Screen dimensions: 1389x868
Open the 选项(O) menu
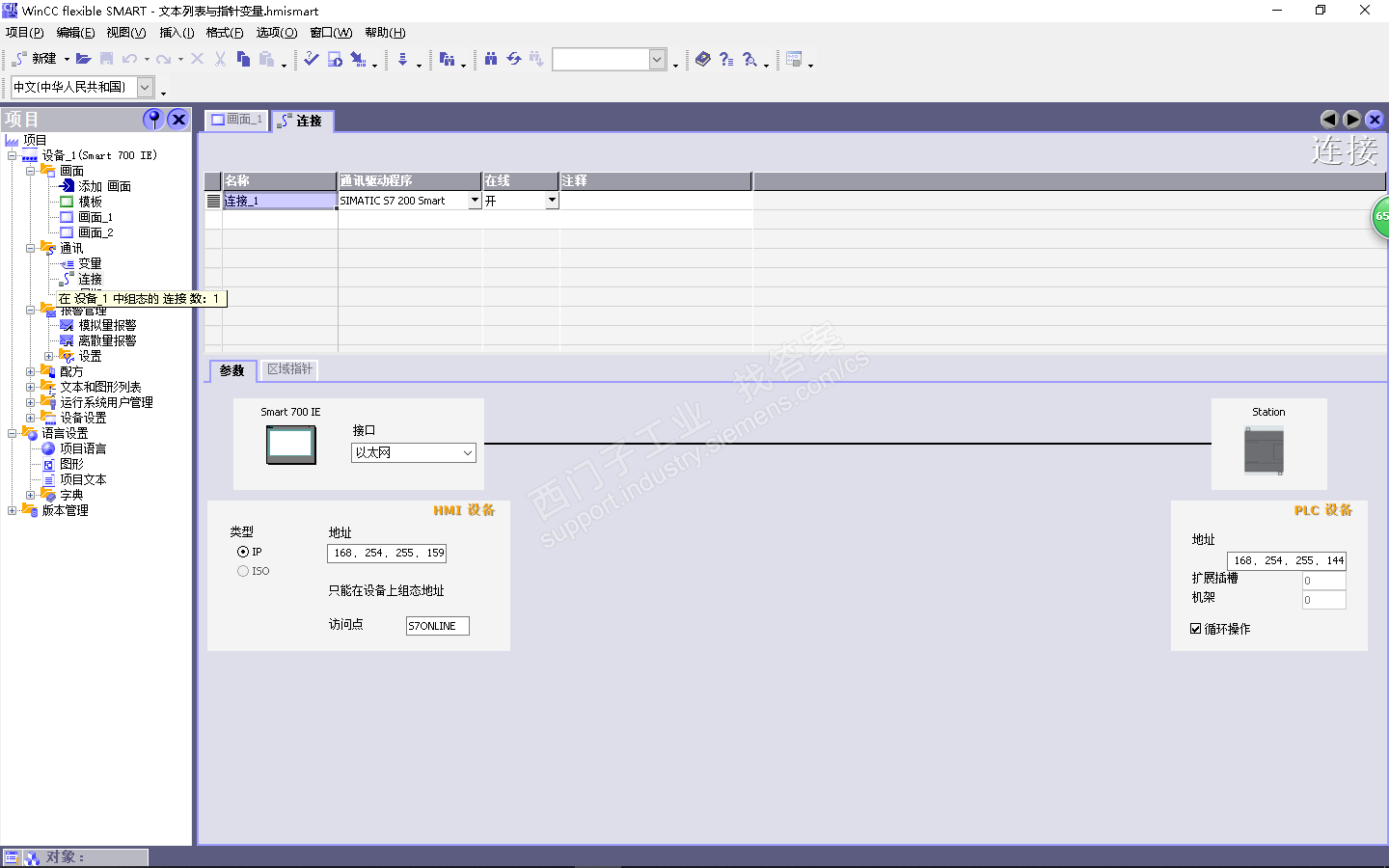click(277, 33)
